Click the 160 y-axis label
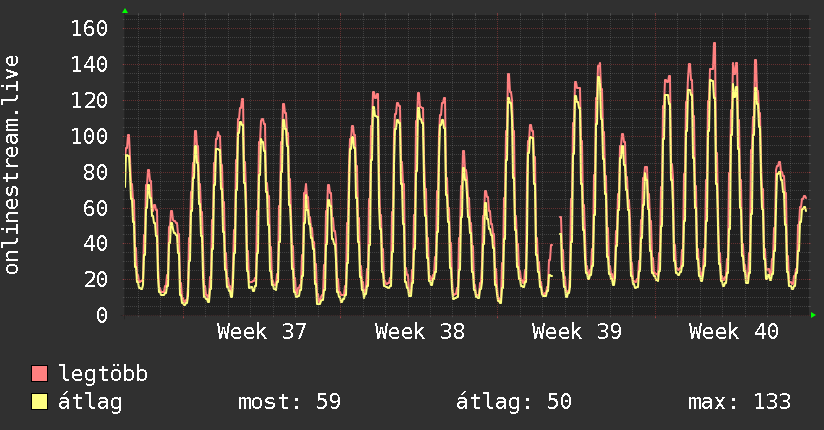824x430 pixels. (89, 28)
